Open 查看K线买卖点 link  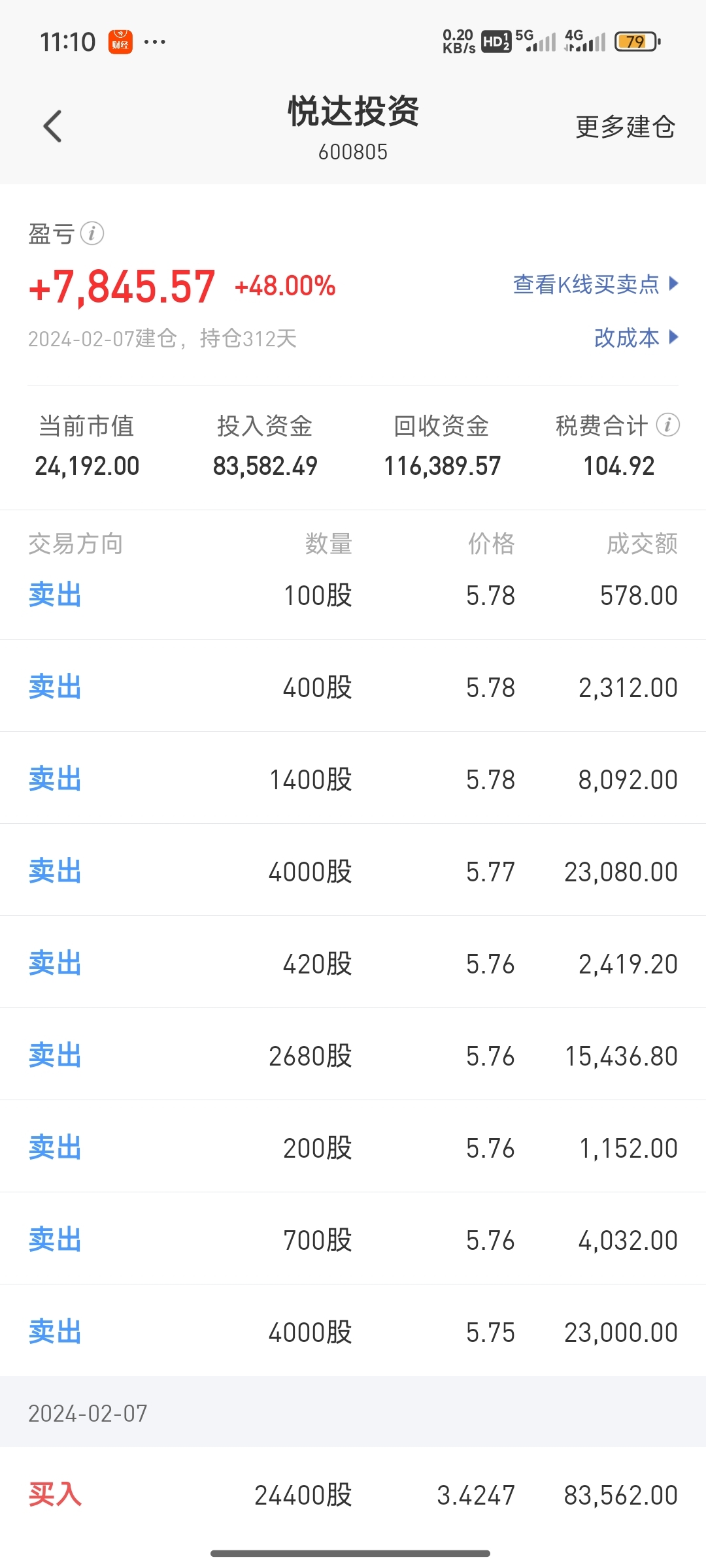586,284
